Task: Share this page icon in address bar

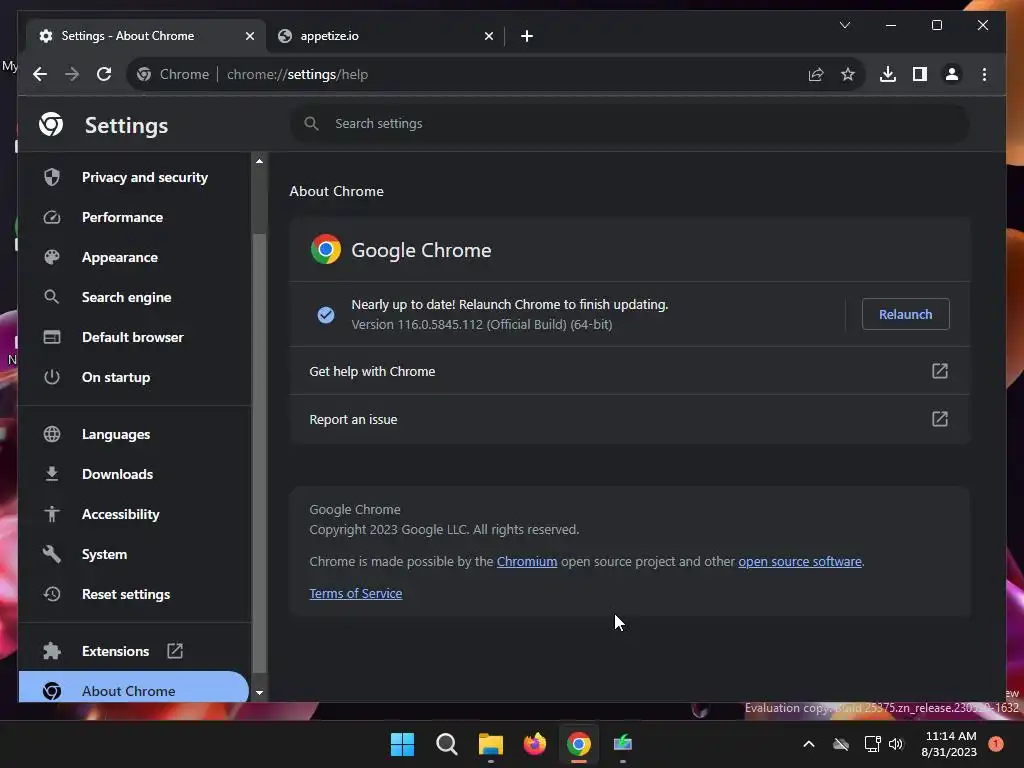Action: tap(816, 74)
